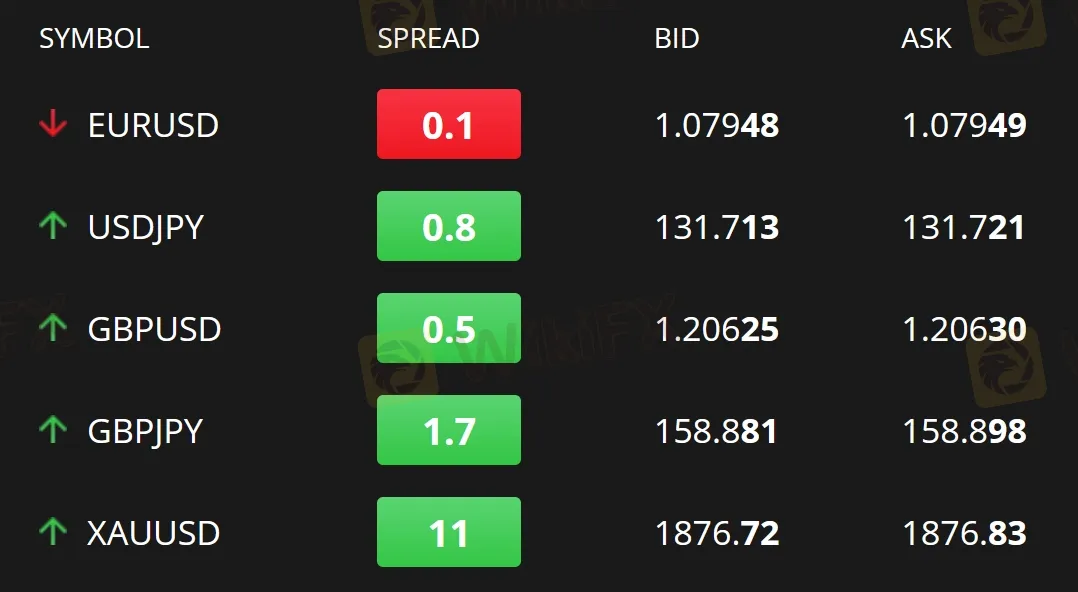This screenshot has height=592, width=1078.
Task: Select the XAUUSD symbol name
Action: coord(154,533)
